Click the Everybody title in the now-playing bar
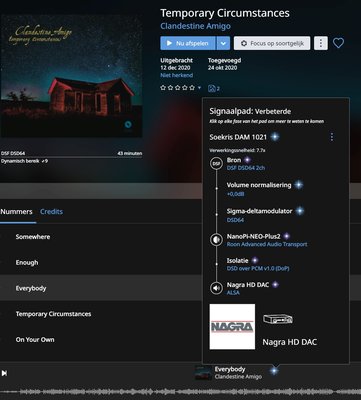This screenshot has height=400, width=361. point(230,369)
